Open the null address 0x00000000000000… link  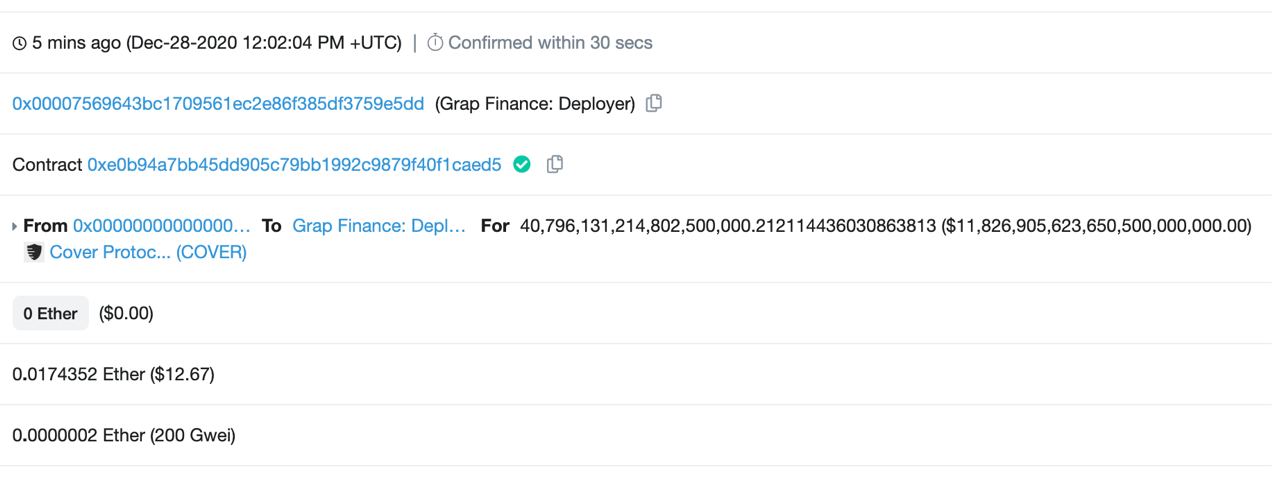tap(162, 226)
